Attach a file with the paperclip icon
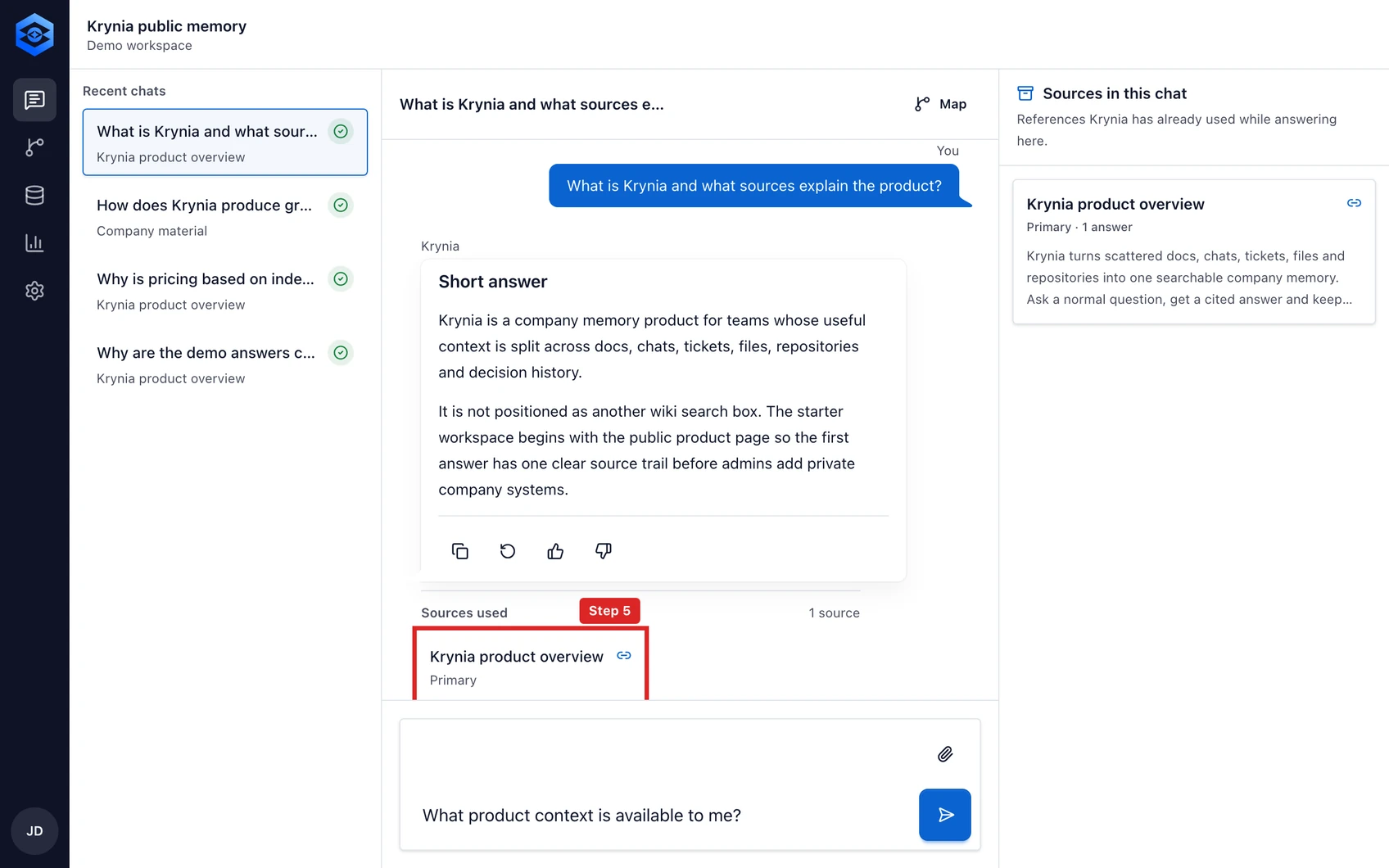1389x868 pixels. pyautogui.click(x=945, y=754)
